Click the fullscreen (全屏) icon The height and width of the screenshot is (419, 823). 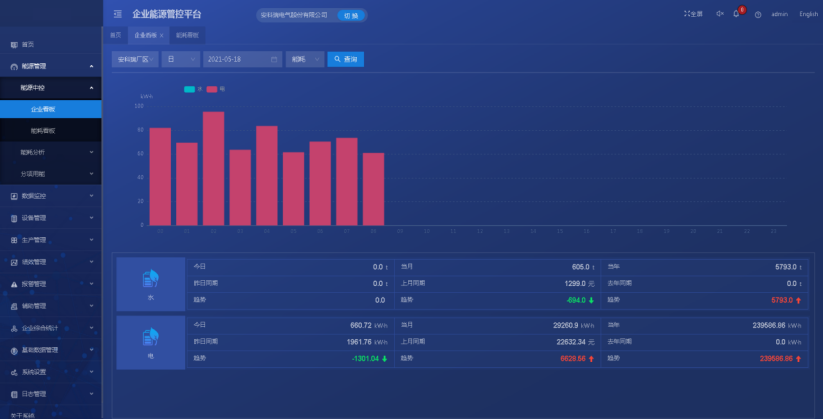[693, 14]
